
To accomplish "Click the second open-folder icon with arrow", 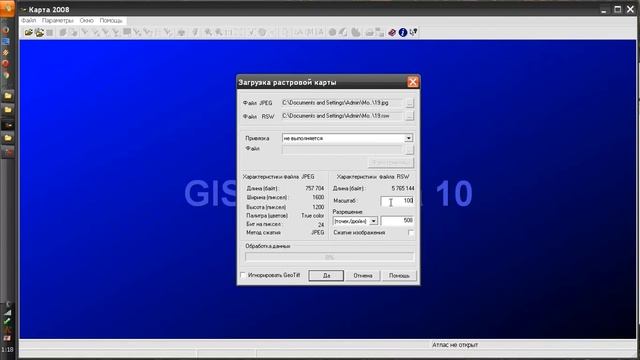I will tap(39, 32).
